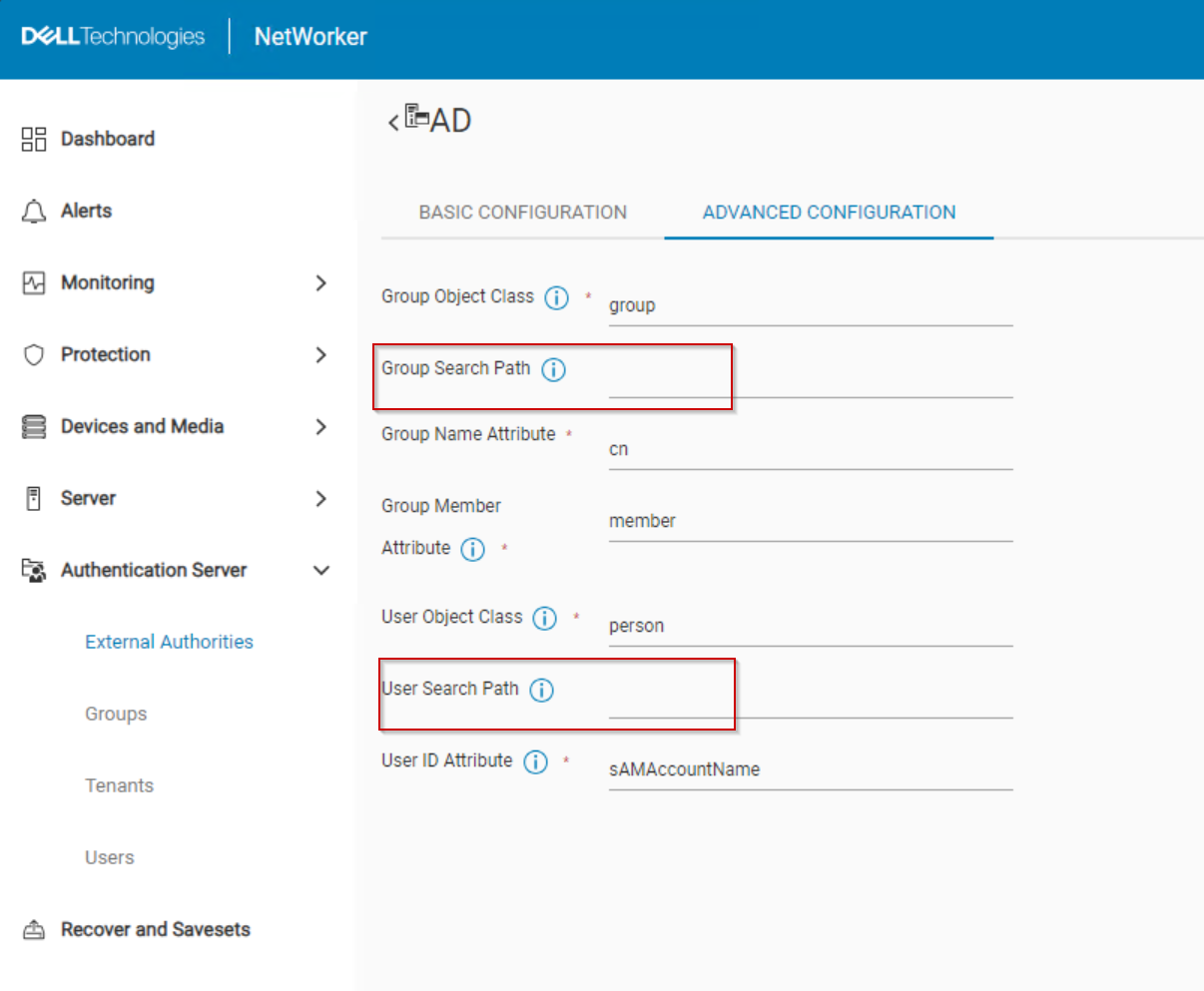Show the Group Search Path info tooltip
The width and height of the screenshot is (1204, 991).
tap(550, 369)
